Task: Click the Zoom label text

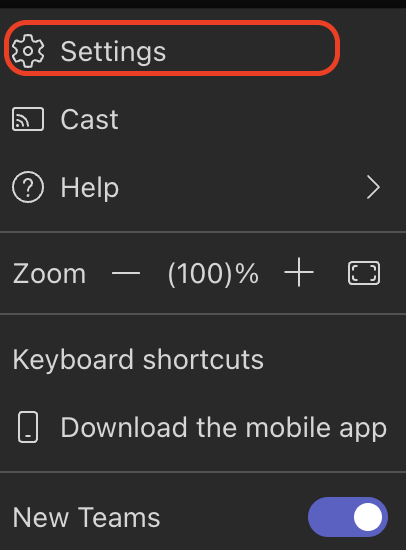Action: 49,274
